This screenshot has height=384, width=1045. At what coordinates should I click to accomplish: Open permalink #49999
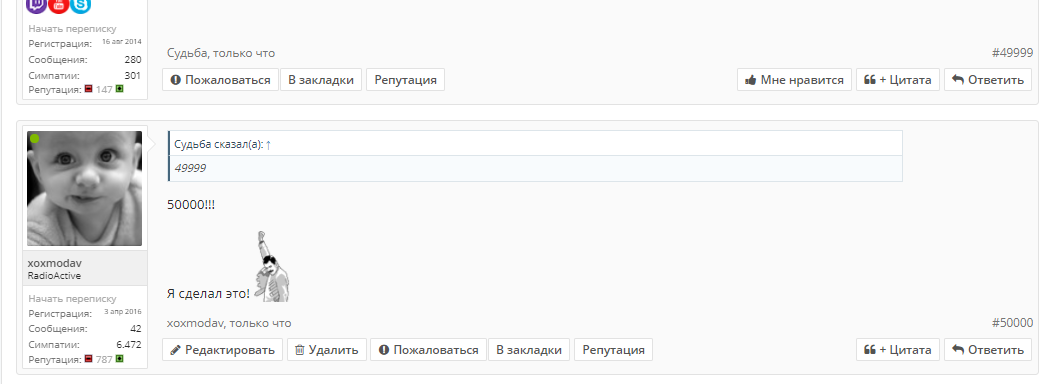tap(1012, 53)
